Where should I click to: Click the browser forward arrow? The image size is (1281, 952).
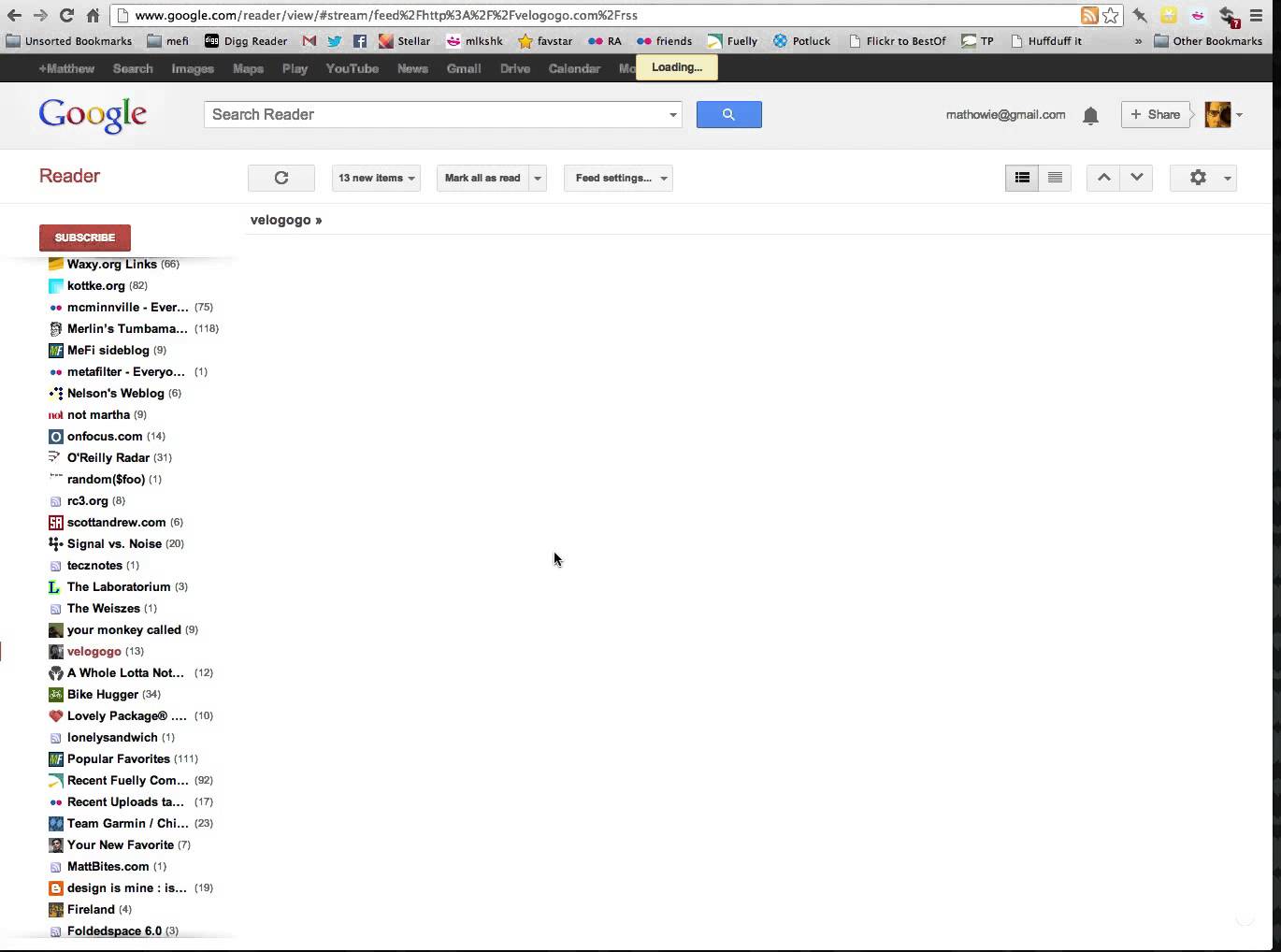40,15
